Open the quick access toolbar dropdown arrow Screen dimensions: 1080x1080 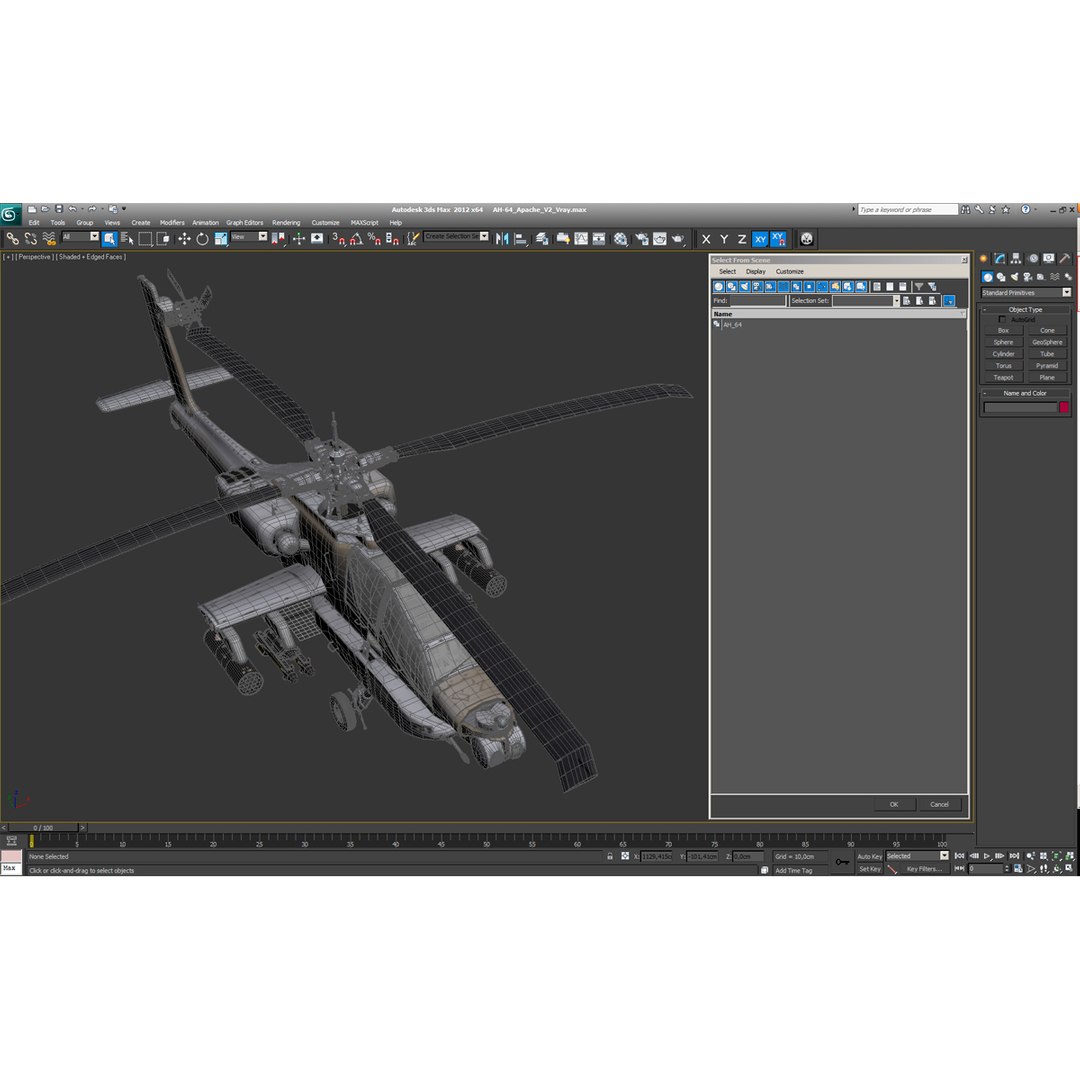[x=124, y=209]
